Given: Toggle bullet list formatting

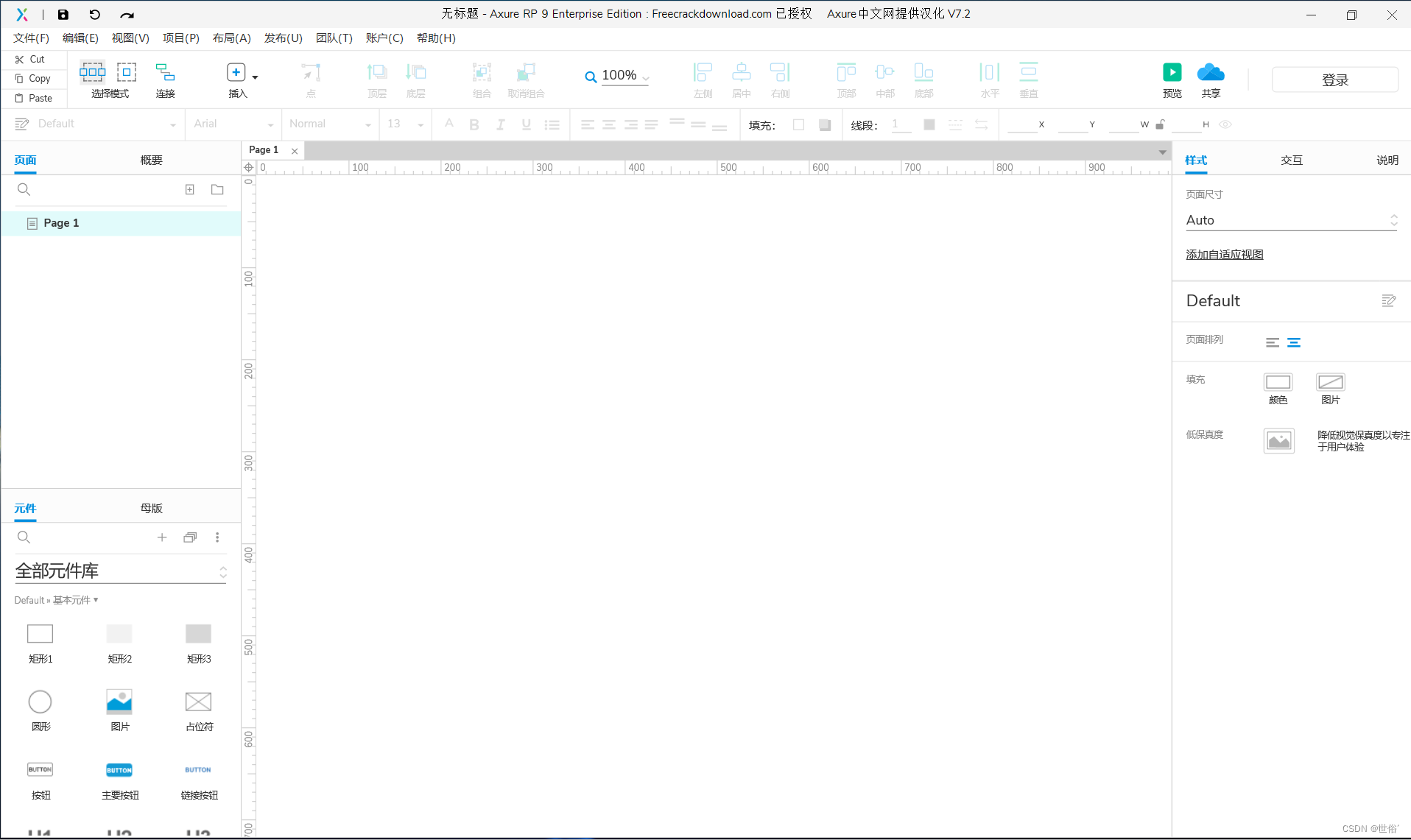Looking at the screenshot, I should coord(552,124).
